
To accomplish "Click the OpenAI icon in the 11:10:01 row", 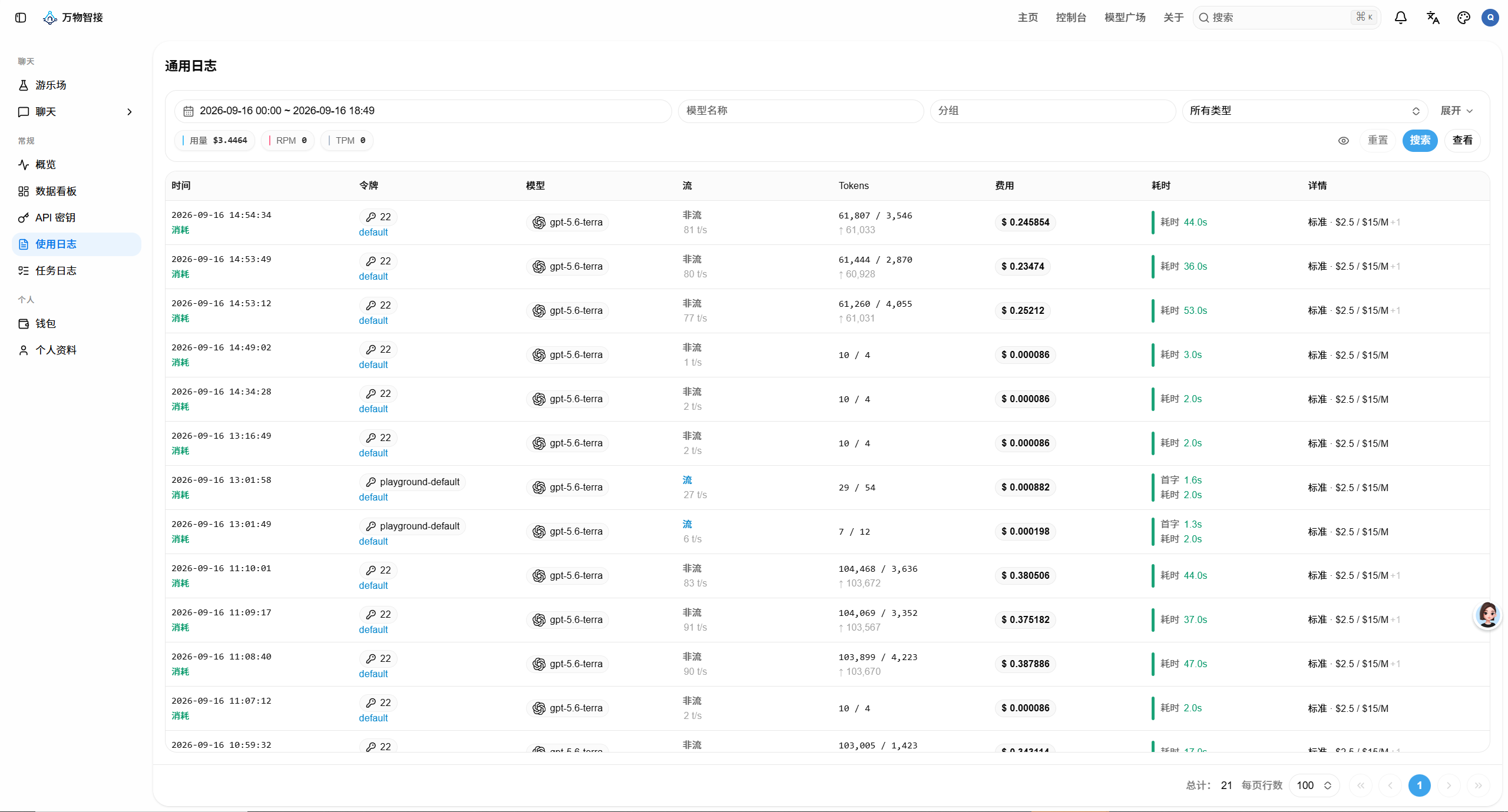I will point(539,576).
